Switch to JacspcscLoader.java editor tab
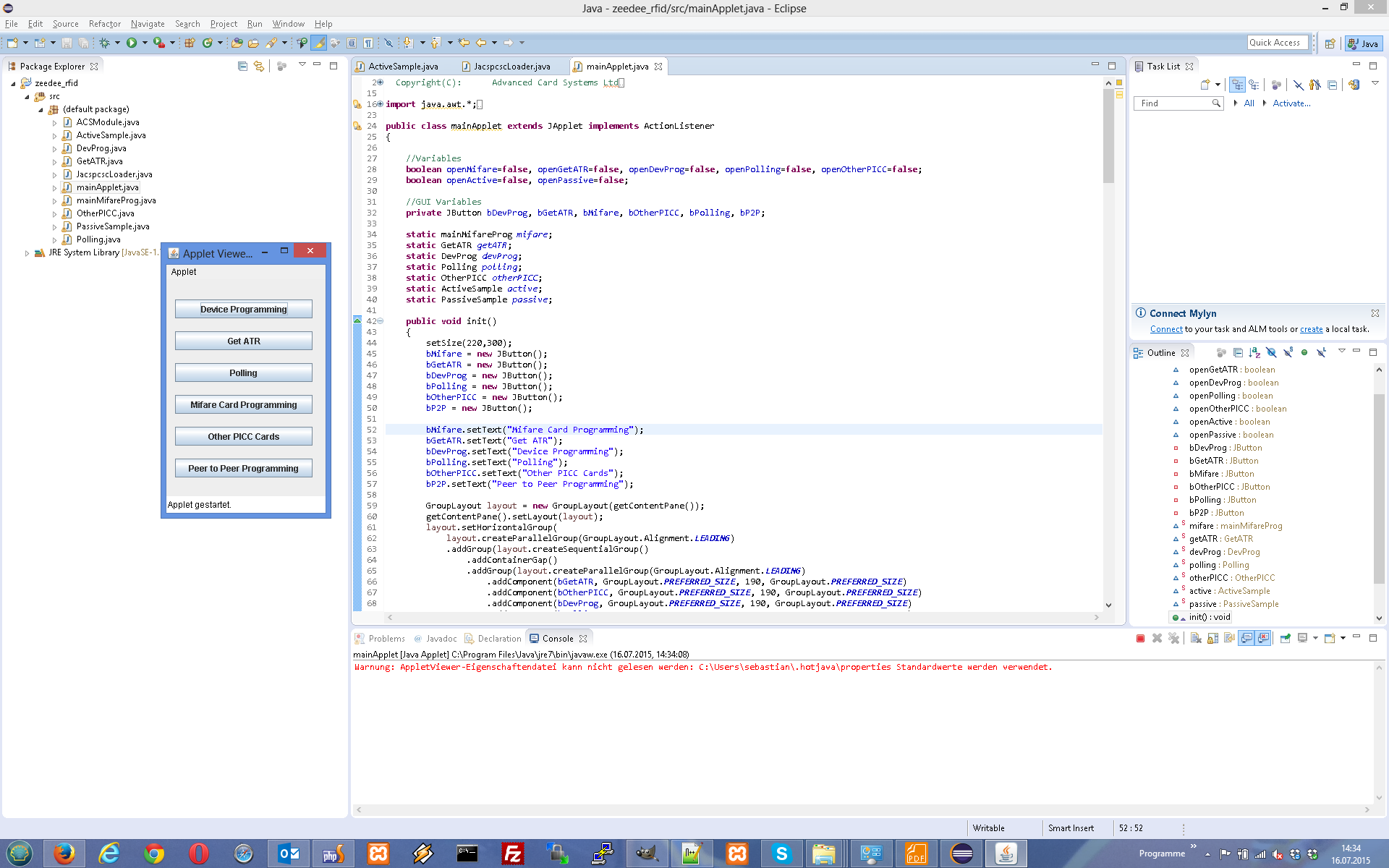1389x868 pixels. pos(511,67)
